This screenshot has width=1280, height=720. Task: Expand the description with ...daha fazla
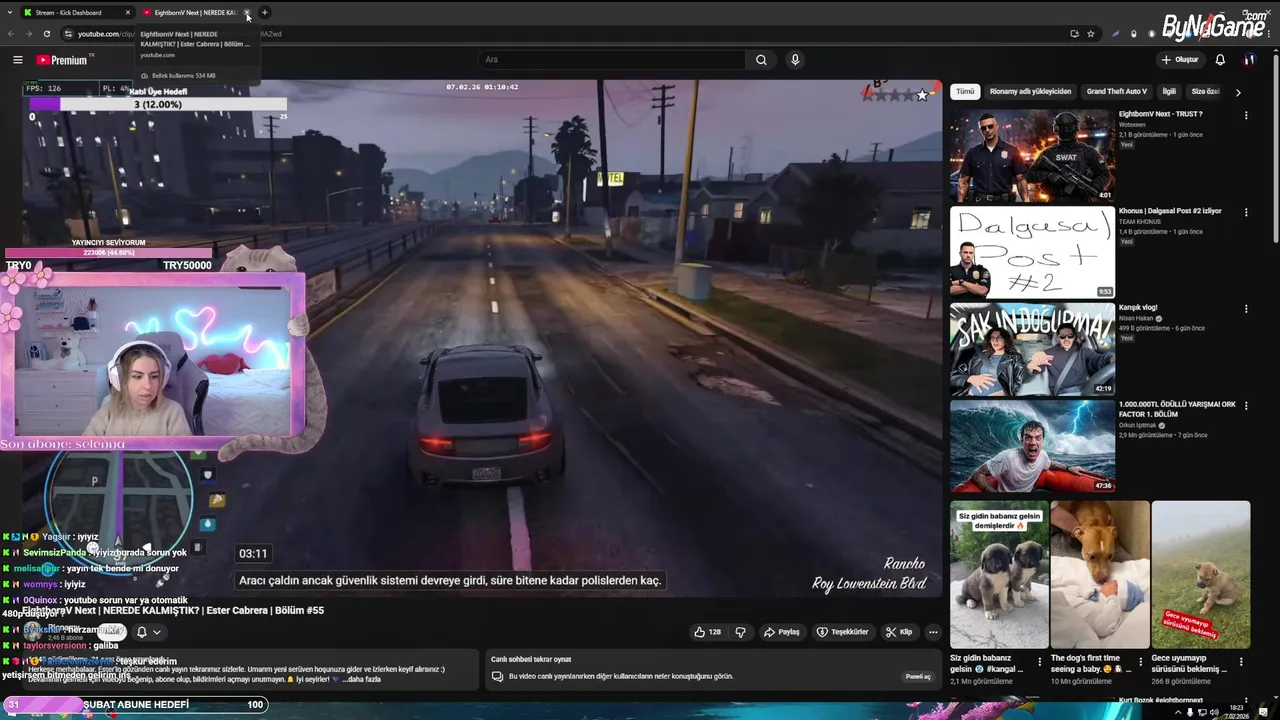pyautogui.click(x=362, y=679)
